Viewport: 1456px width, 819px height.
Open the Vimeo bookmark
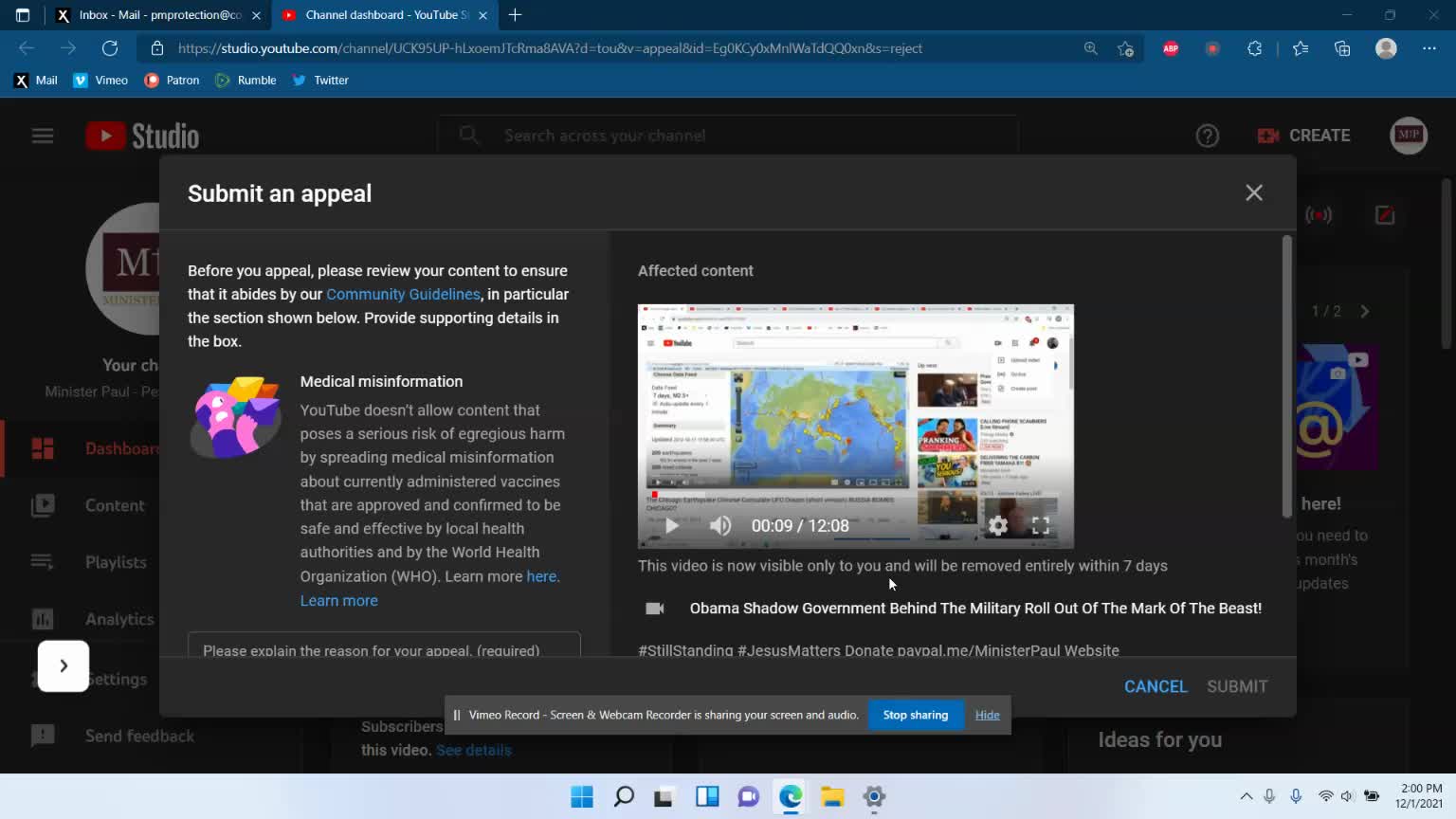100,81
